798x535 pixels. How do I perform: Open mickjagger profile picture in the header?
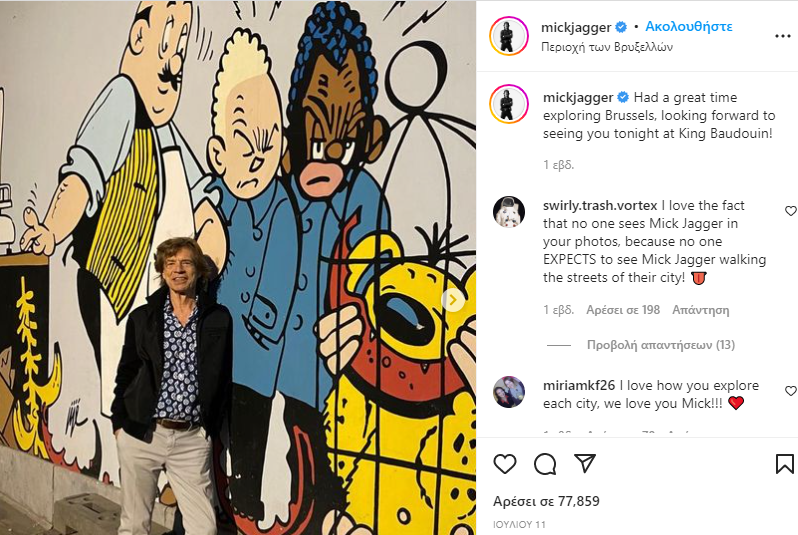509,36
